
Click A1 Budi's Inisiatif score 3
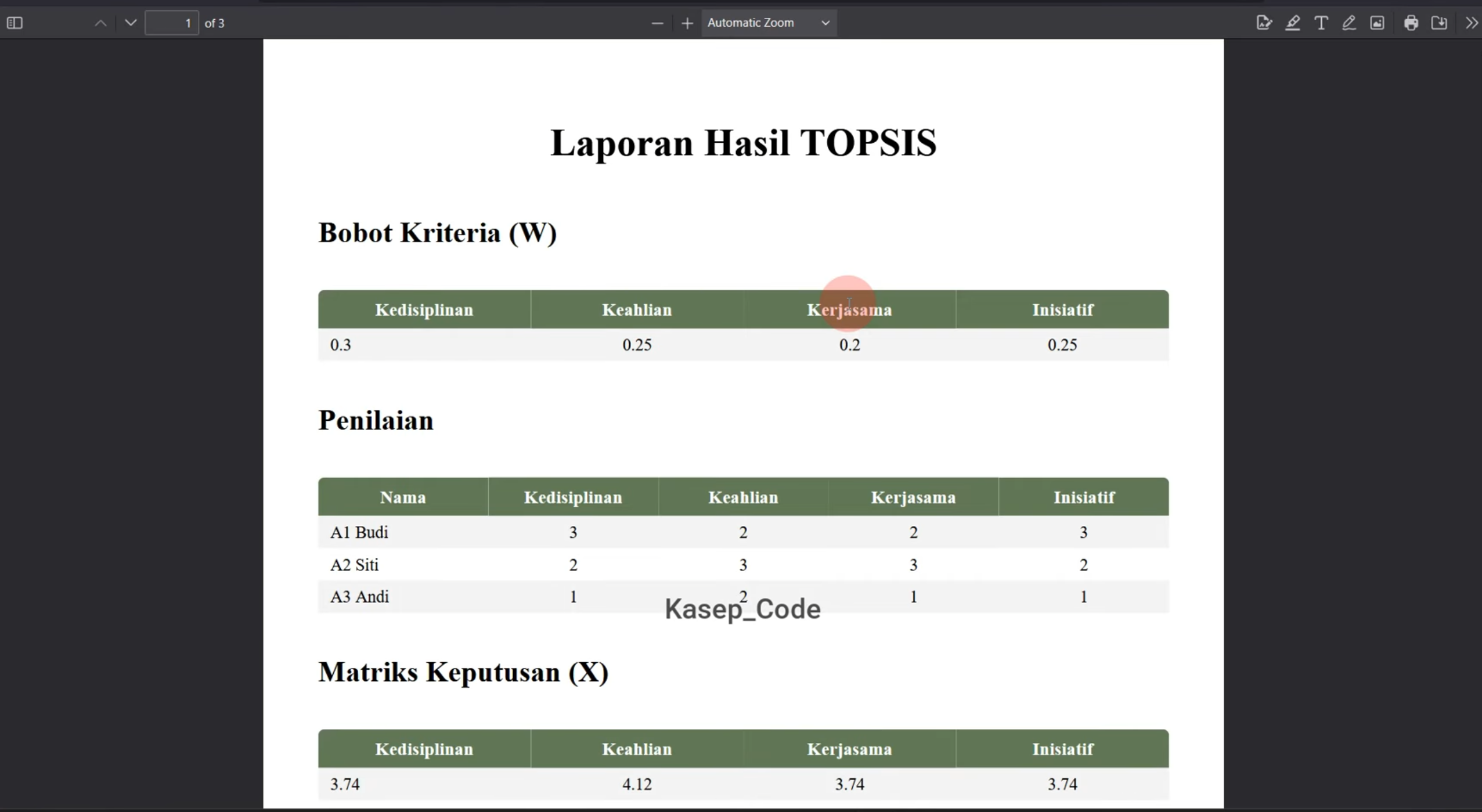pyautogui.click(x=1083, y=532)
